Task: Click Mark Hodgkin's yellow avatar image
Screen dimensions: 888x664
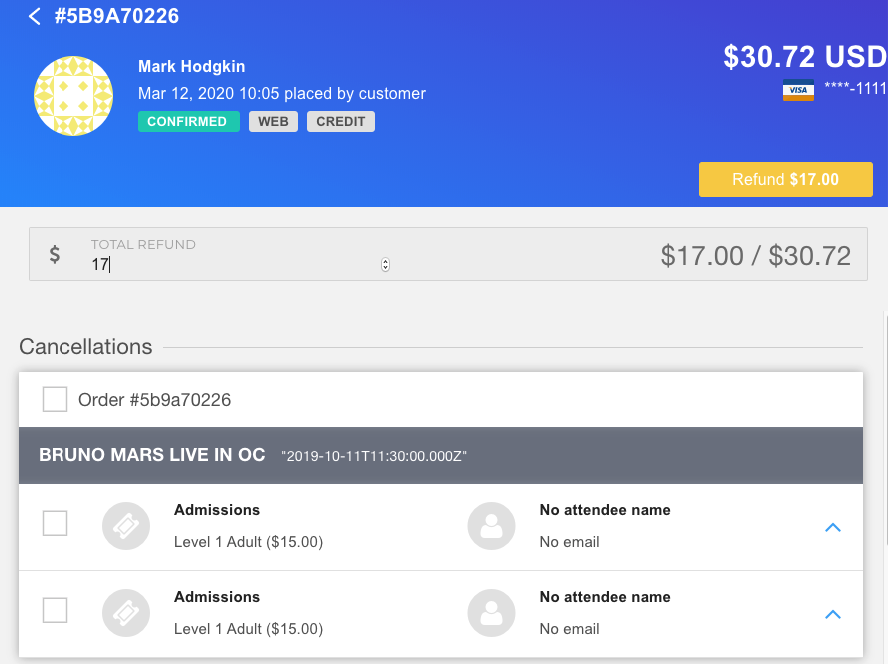Action: (74, 96)
